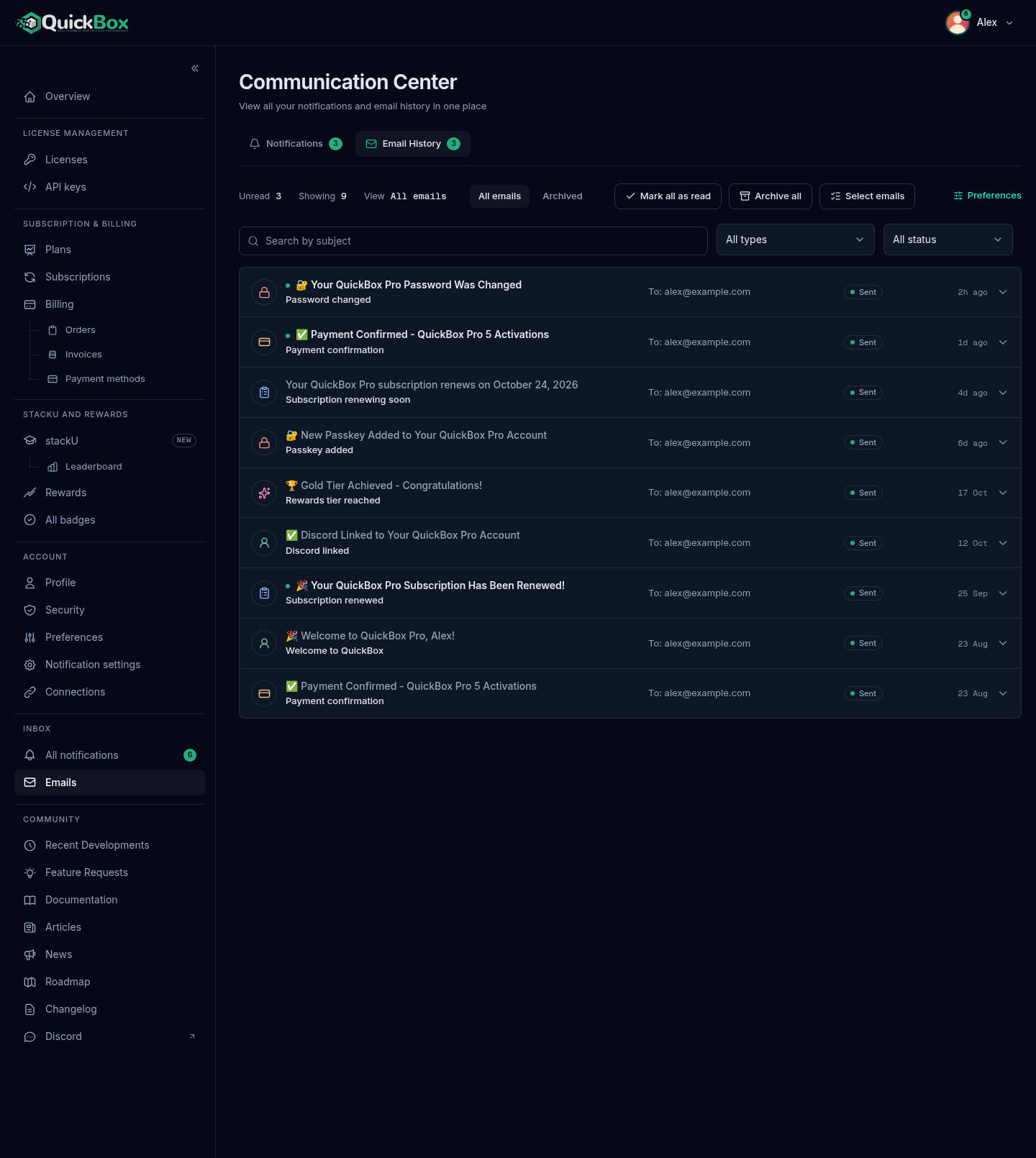Click the Payment methods card icon

point(53,379)
